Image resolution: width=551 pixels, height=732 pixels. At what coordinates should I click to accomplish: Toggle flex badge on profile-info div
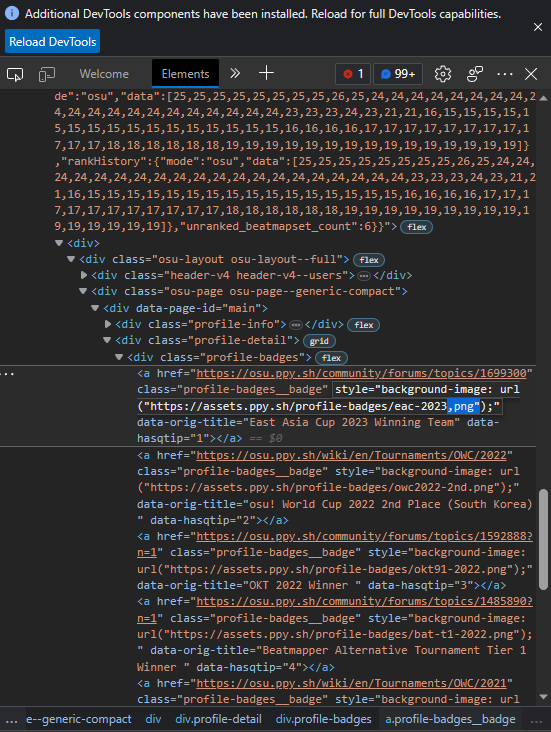pyautogui.click(x=364, y=325)
